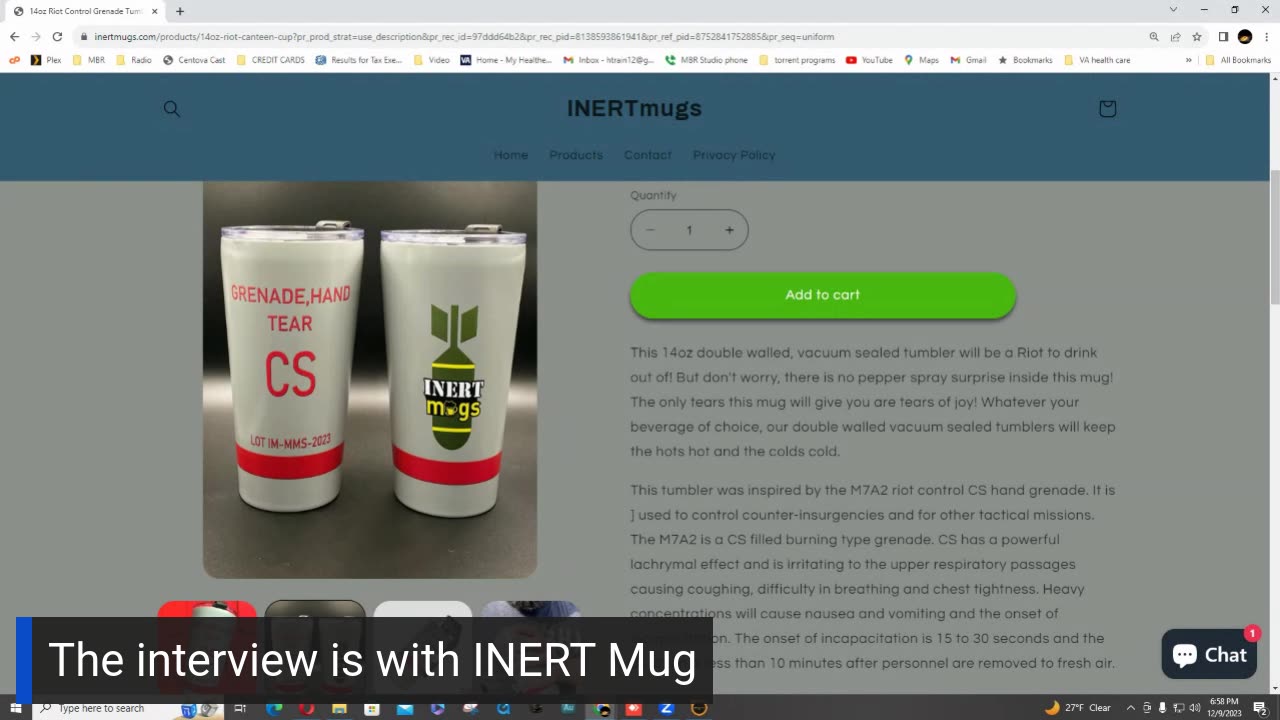Viewport: 1280px width, 720px height.
Task: Open the All Bookmarks folder
Action: 1238,60
